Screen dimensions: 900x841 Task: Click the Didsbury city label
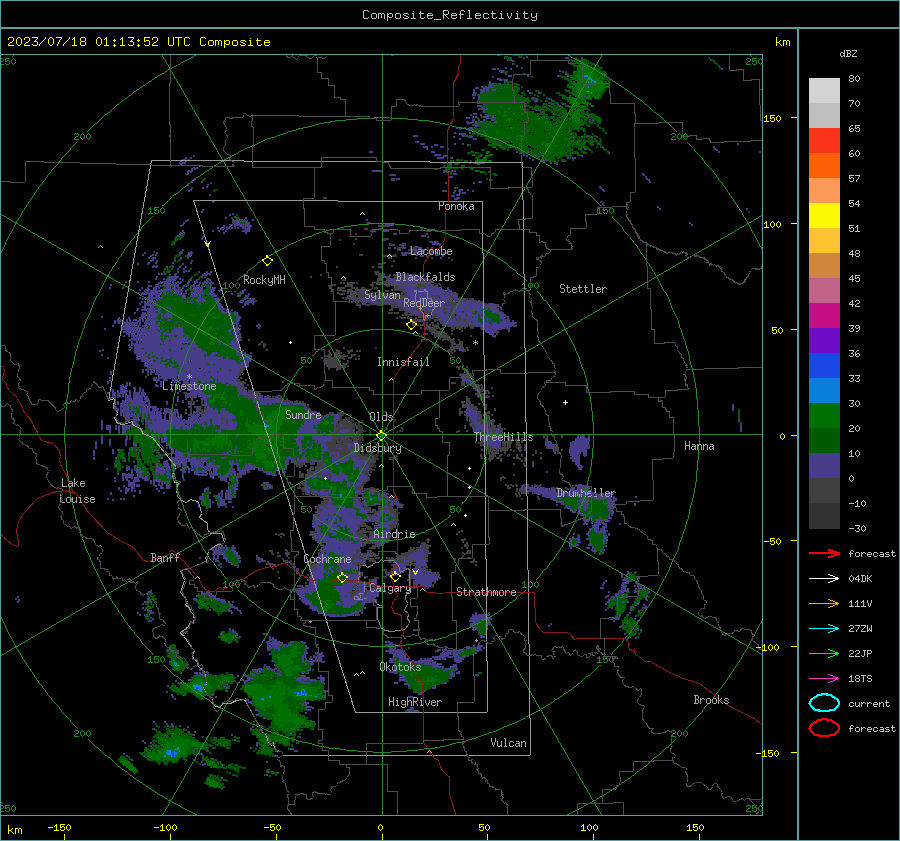point(377,448)
